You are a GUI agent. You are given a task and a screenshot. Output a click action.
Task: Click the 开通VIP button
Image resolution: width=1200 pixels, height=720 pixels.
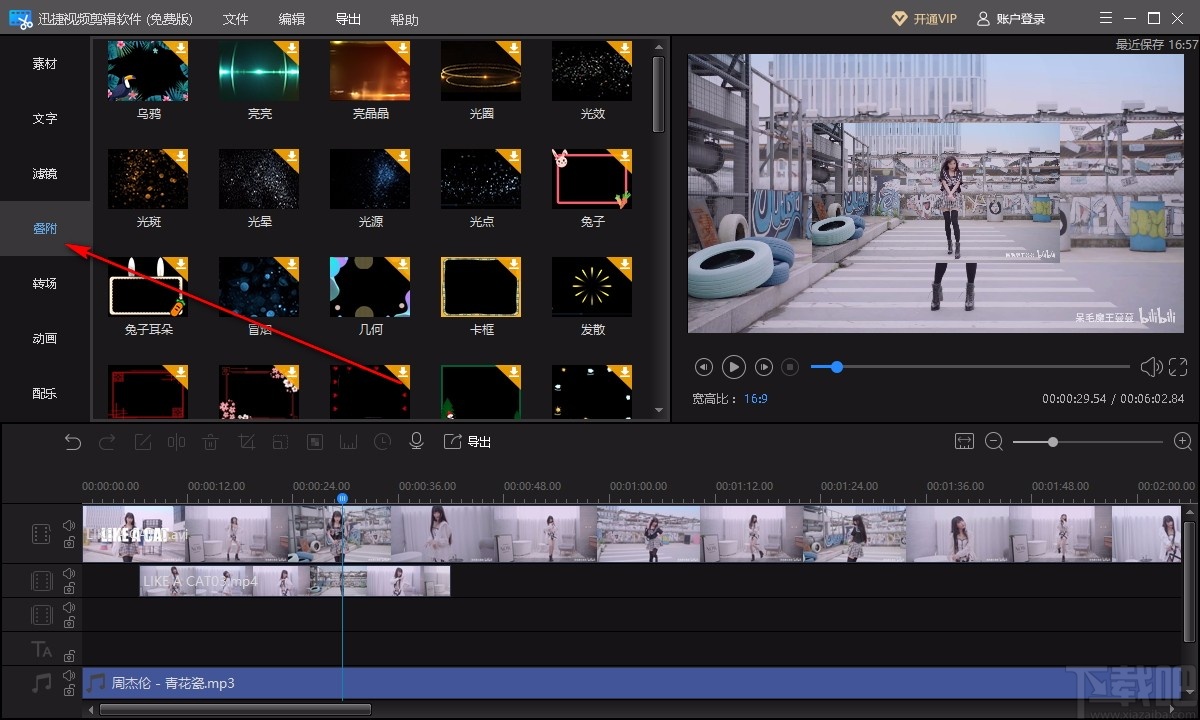pos(923,19)
